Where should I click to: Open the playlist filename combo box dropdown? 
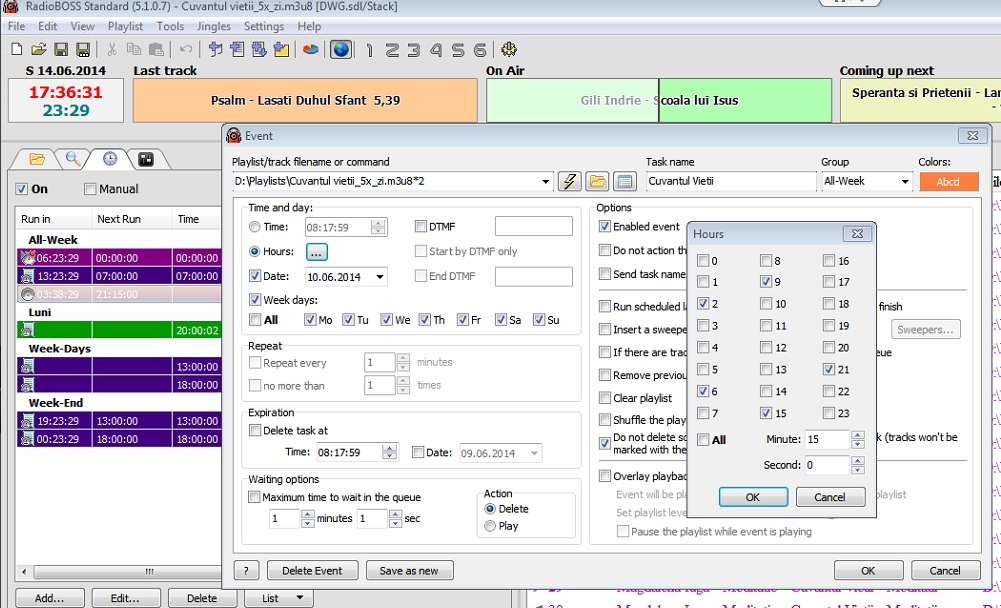click(545, 182)
